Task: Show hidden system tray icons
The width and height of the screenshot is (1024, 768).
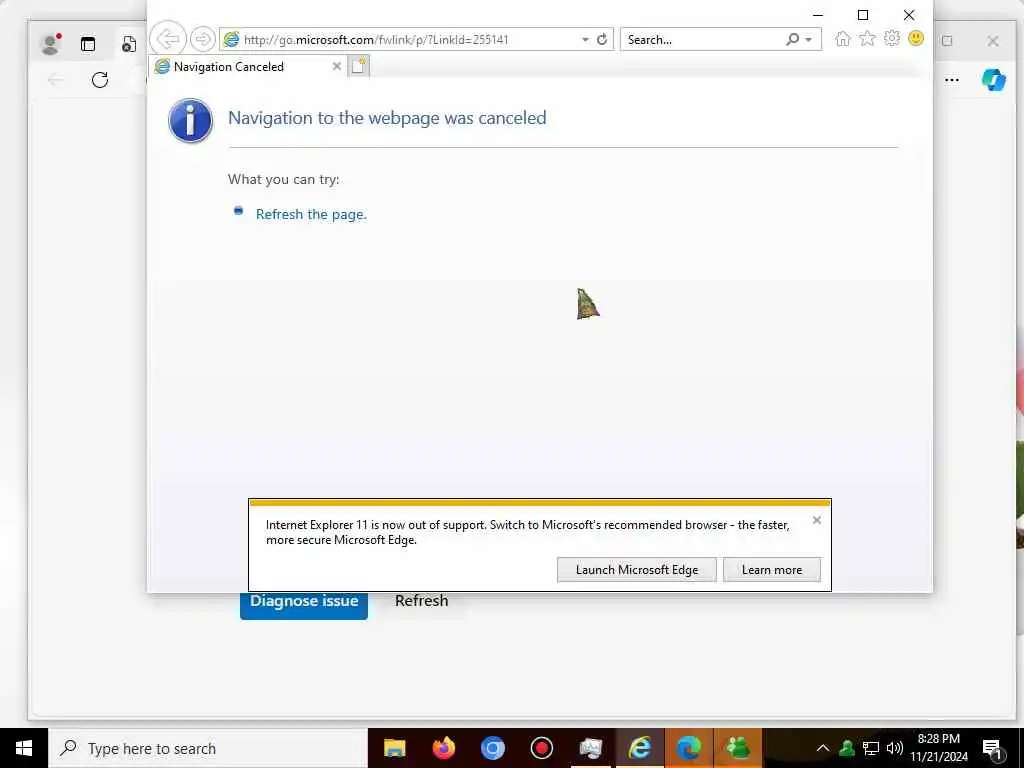Action: tap(823, 748)
